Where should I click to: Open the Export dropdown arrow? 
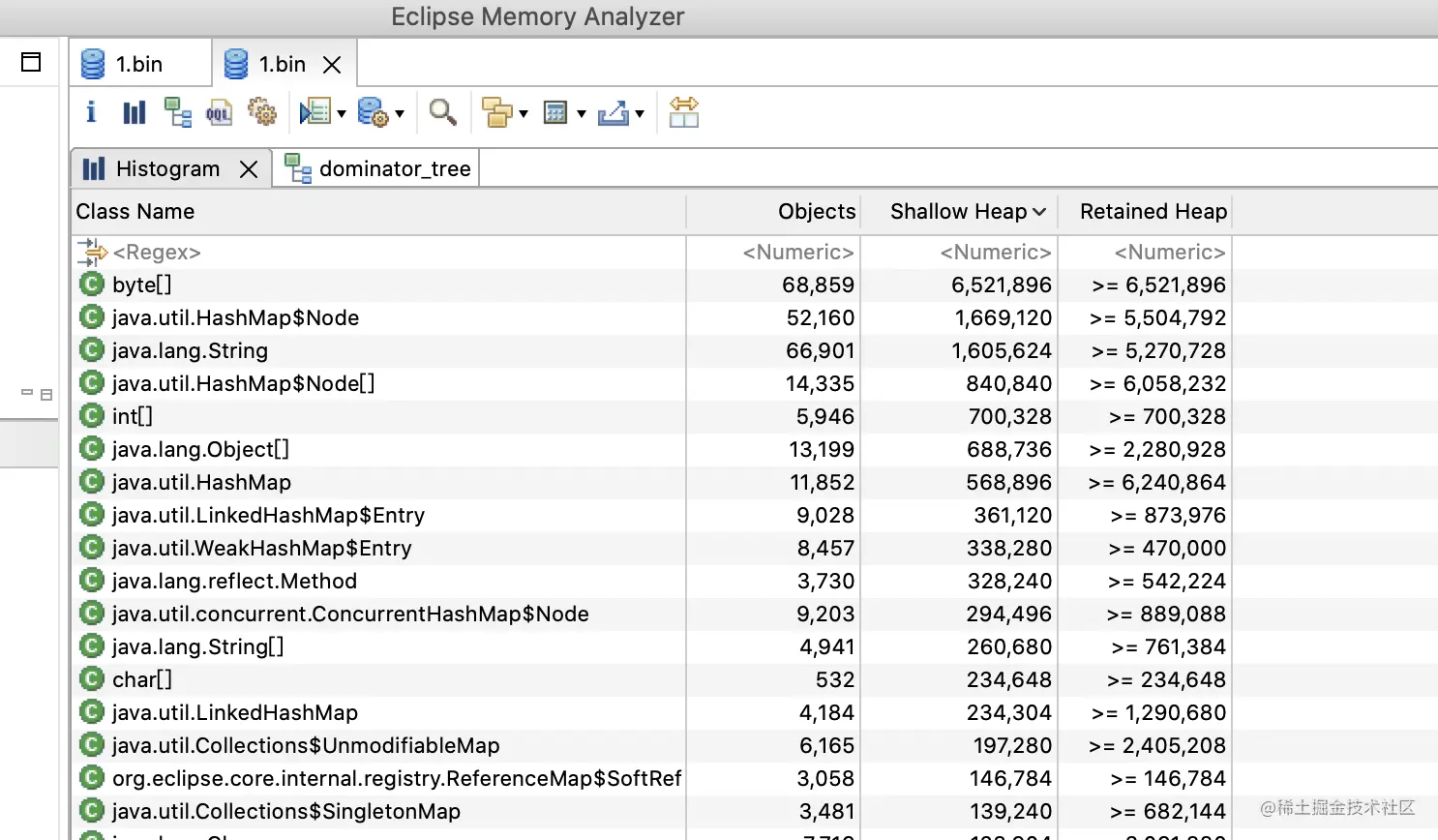(640, 114)
